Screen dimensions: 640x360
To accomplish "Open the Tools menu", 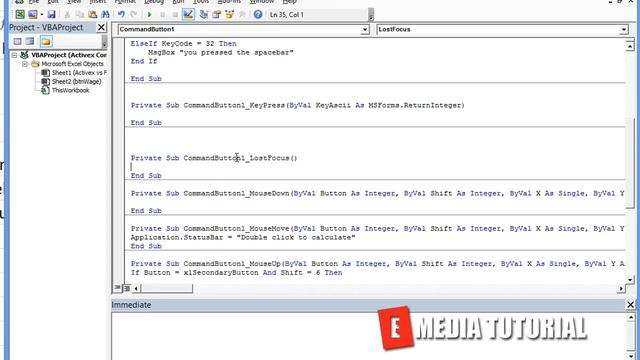I will click(201, 2).
